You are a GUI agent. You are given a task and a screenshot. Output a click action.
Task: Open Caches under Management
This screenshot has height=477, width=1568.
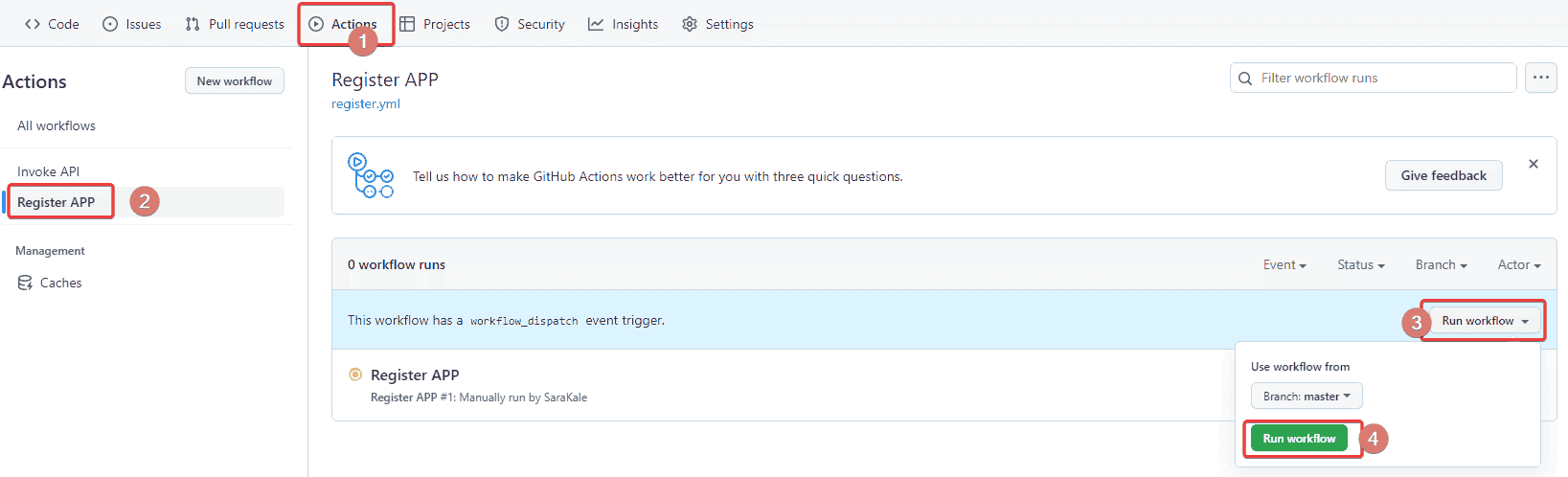click(60, 283)
